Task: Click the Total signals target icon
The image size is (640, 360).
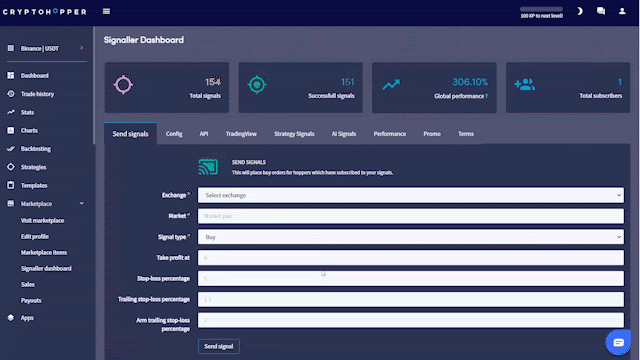Action: 123,84
